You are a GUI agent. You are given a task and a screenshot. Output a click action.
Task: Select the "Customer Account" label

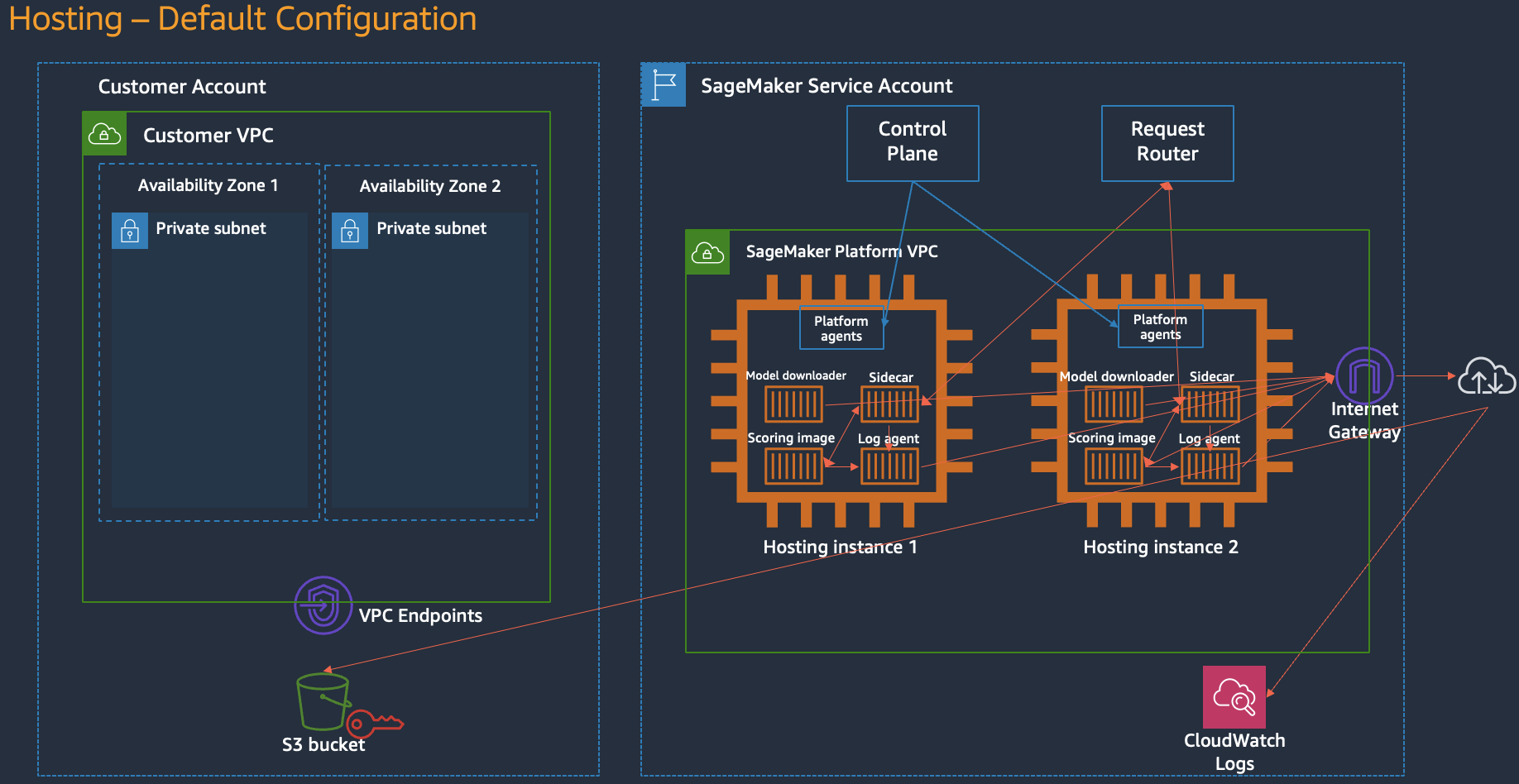pos(182,87)
